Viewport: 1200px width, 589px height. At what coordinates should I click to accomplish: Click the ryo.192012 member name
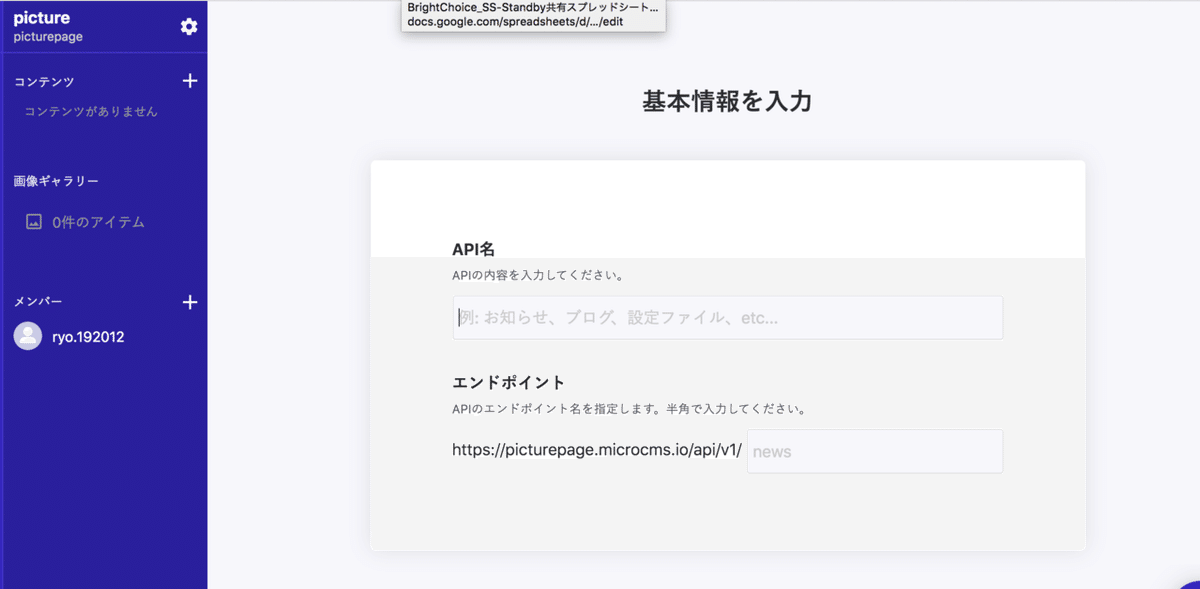coord(88,336)
